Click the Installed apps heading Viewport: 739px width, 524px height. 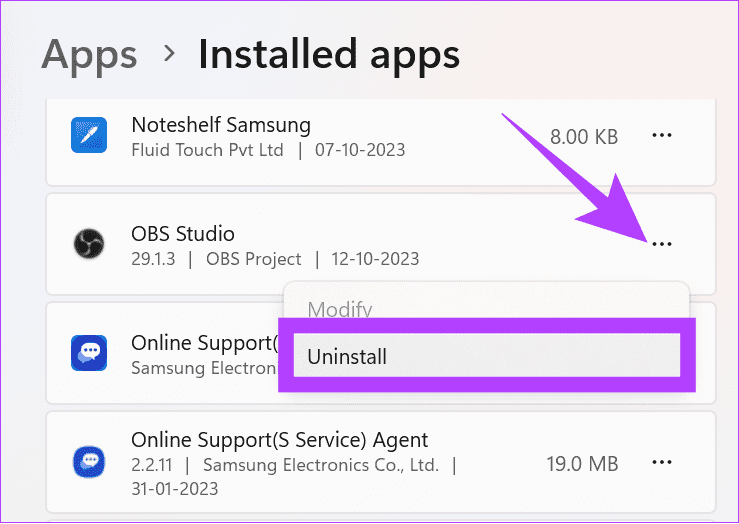(329, 56)
